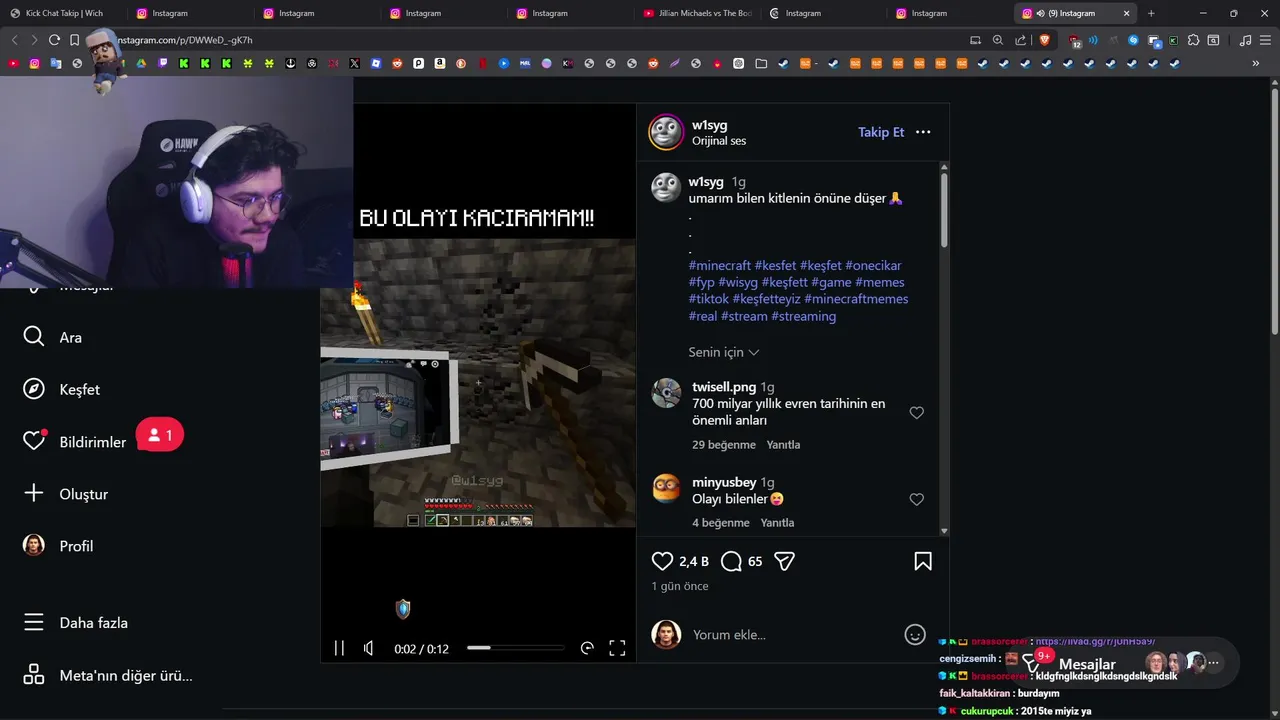This screenshot has height=720, width=1280.
Task: Like twisell.png's comment heart
Action: (916, 412)
